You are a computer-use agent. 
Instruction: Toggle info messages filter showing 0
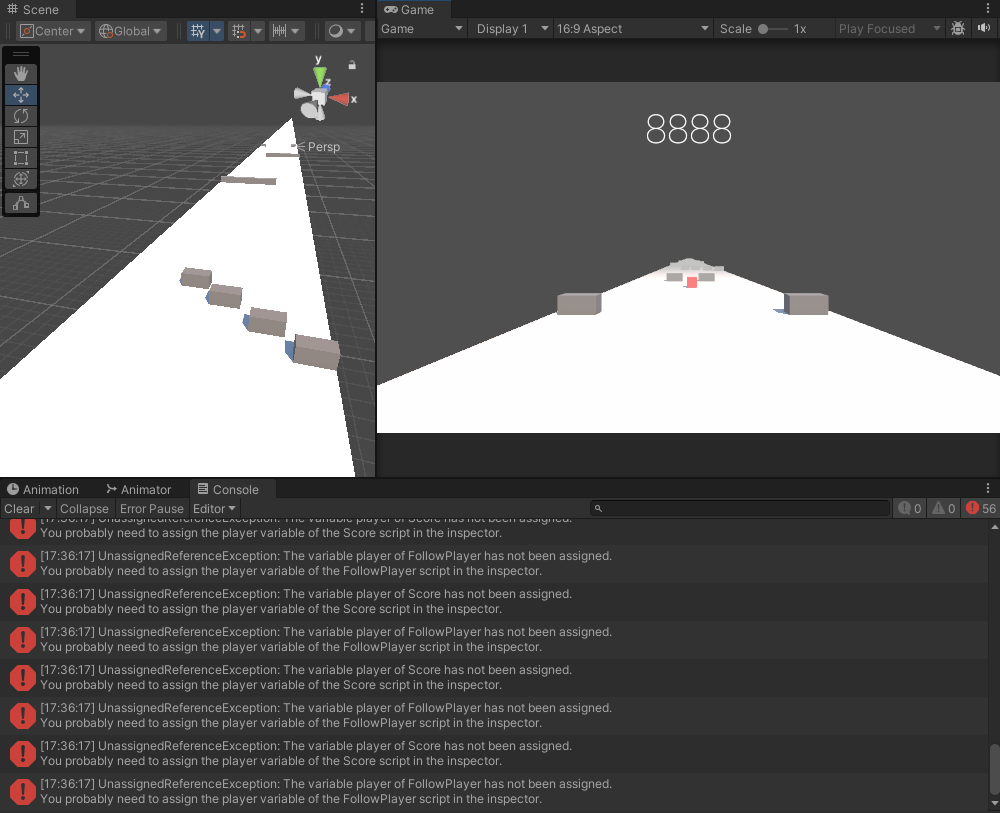pyautogui.click(x=910, y=508)
